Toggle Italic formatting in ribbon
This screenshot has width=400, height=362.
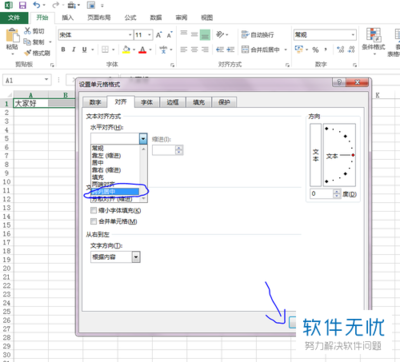74,50
